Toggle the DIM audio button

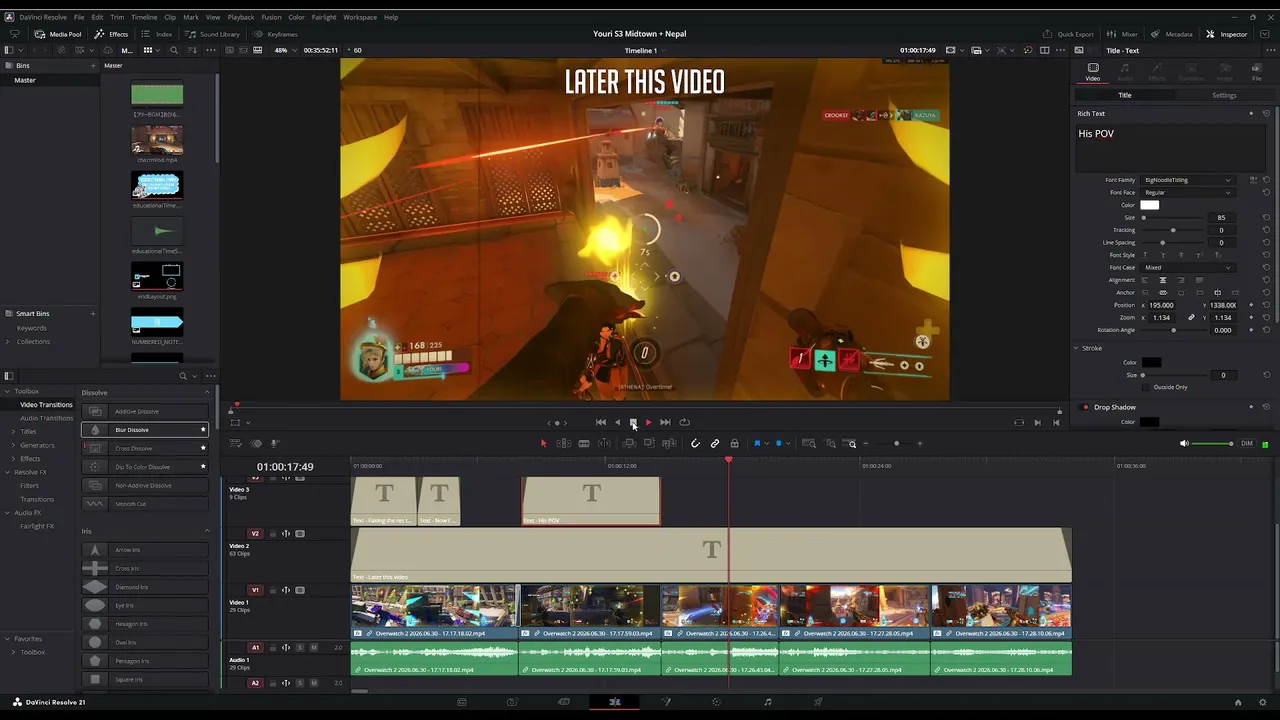click(x=1246, y=443)
